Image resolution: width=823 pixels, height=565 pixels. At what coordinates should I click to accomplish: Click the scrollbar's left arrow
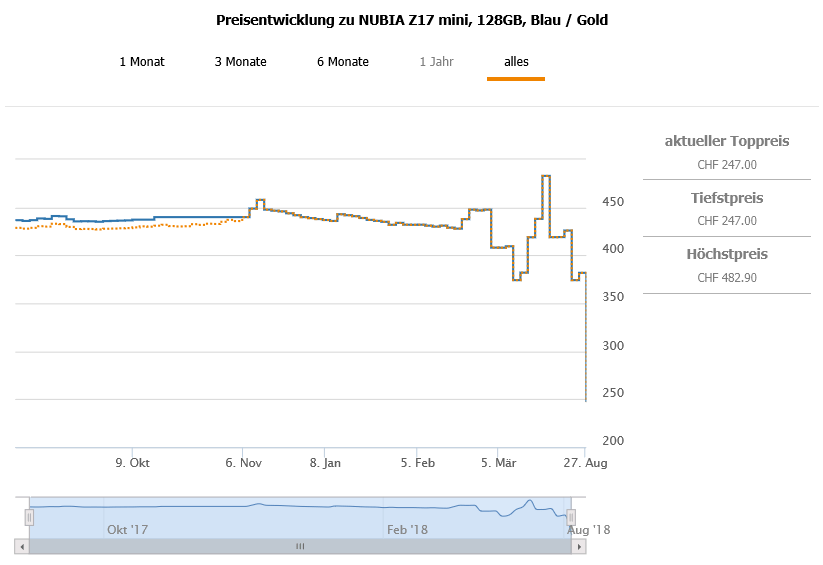tap(21, 546)
